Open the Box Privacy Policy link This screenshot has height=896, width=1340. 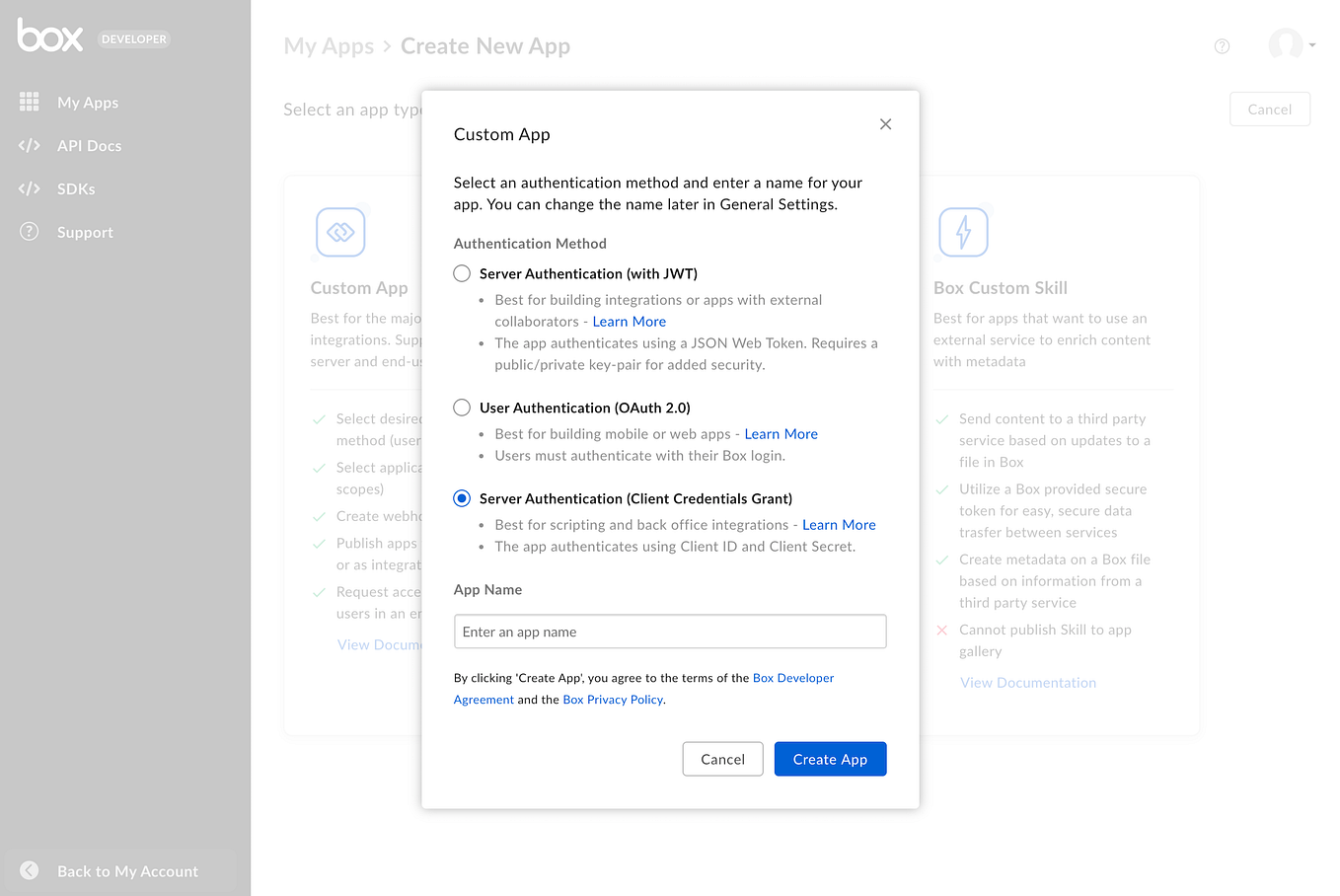(612, 699)
